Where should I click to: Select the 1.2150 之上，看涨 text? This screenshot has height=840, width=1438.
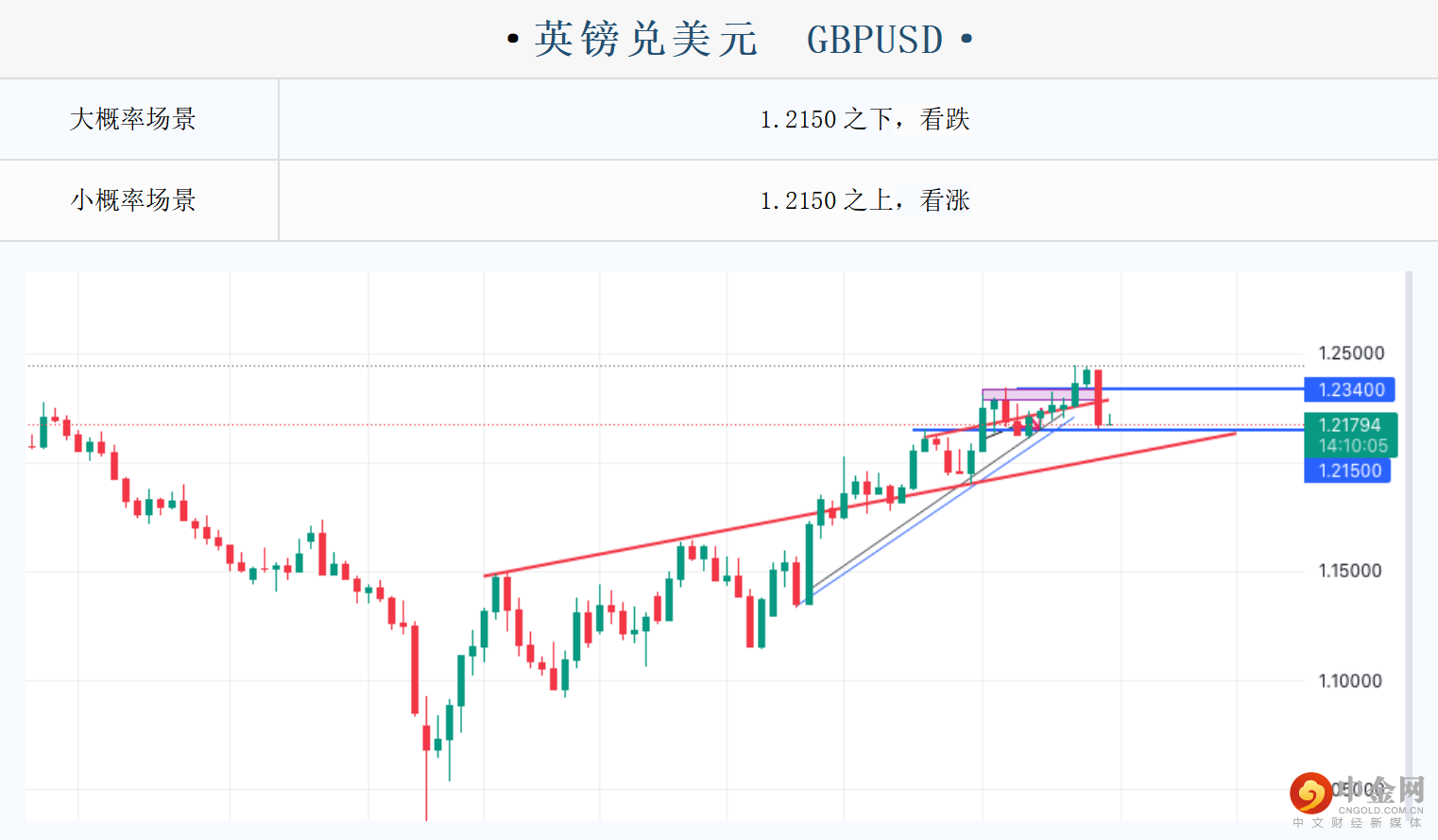865,200
